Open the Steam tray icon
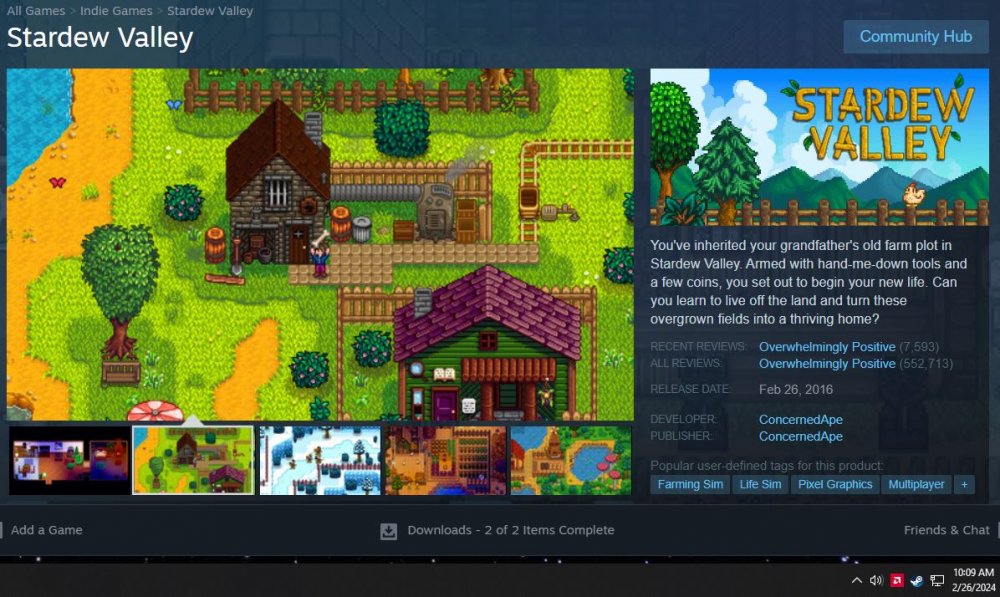This screenshot has height=597, width=1000. click(916, 580)
